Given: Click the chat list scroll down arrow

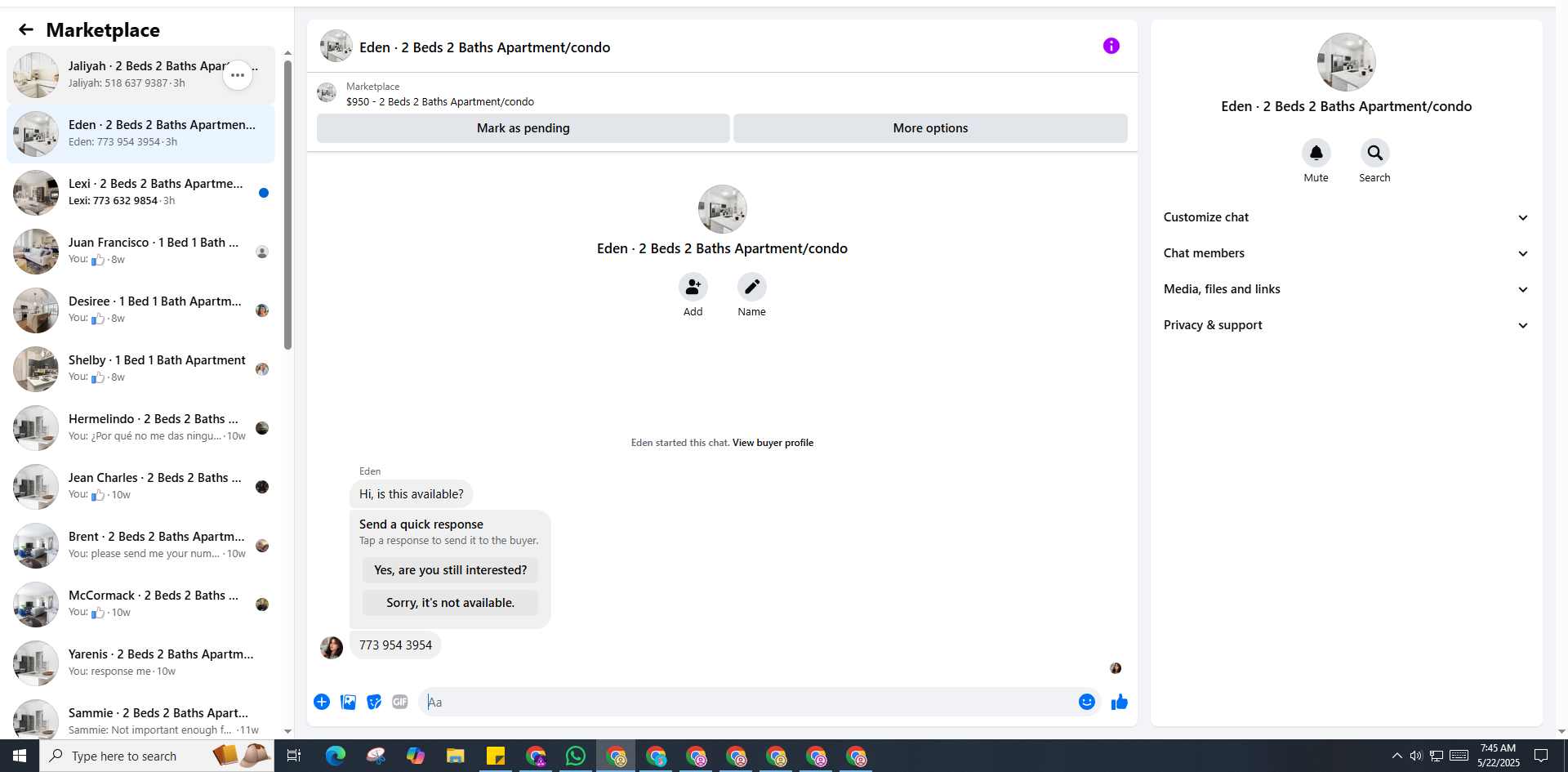Looking at the screenshot, I should (x=287, y=731).
